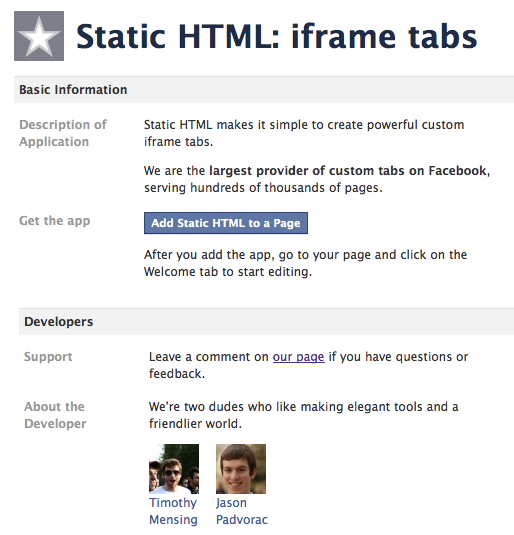Viewport: 514px width, 535px height.
Task: Click the "Description of Application" label
Action: pyautogui.click(x=63, y=133)
